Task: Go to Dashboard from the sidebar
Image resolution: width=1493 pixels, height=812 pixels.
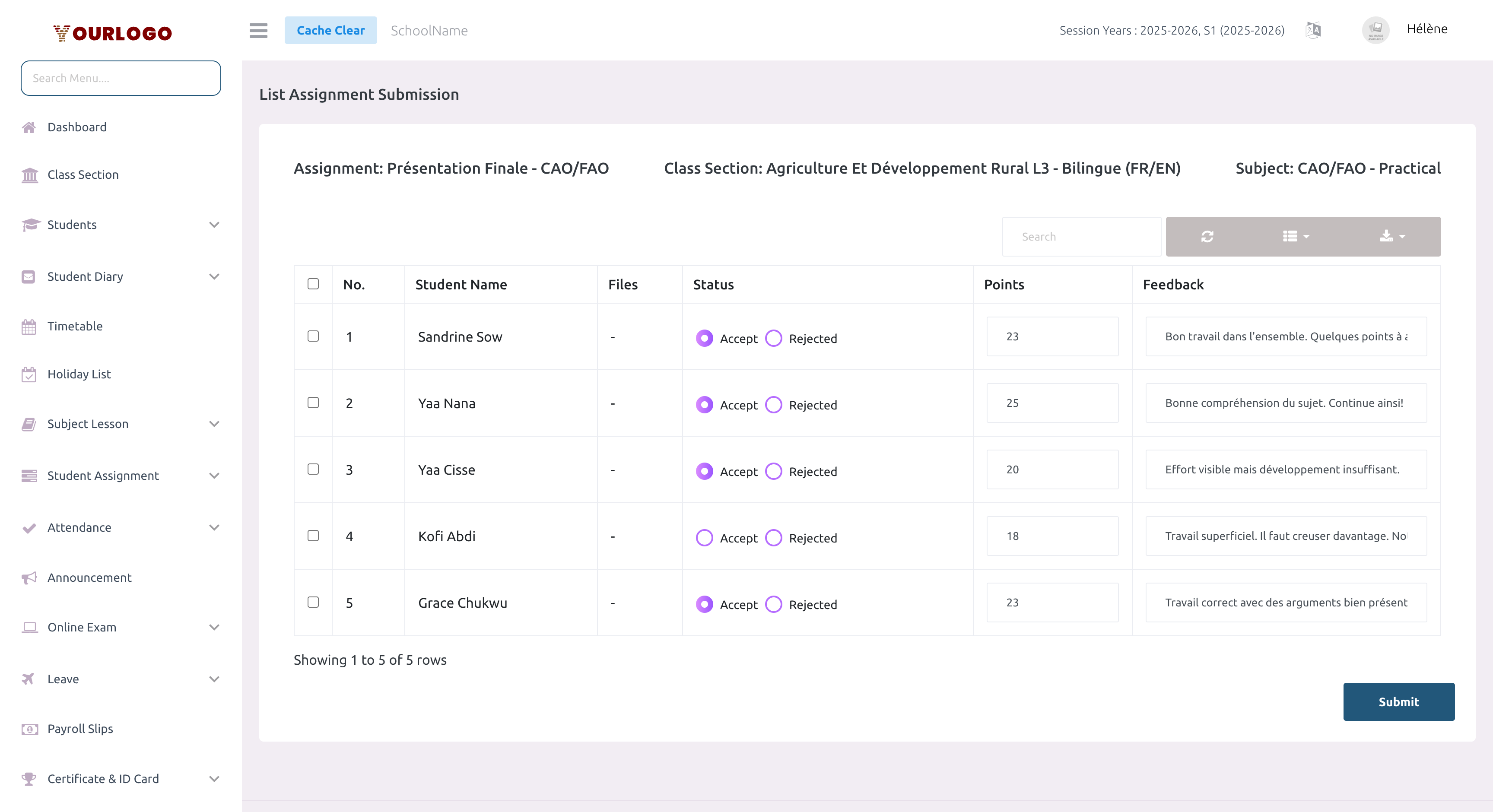Action: (77, 127)
